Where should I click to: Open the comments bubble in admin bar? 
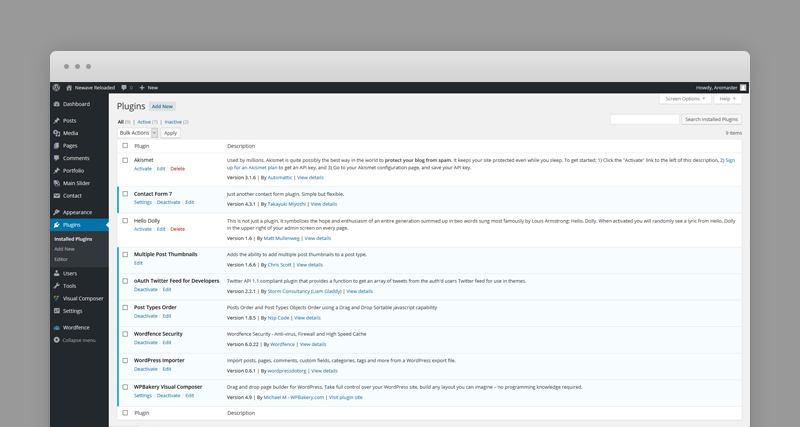124,88
